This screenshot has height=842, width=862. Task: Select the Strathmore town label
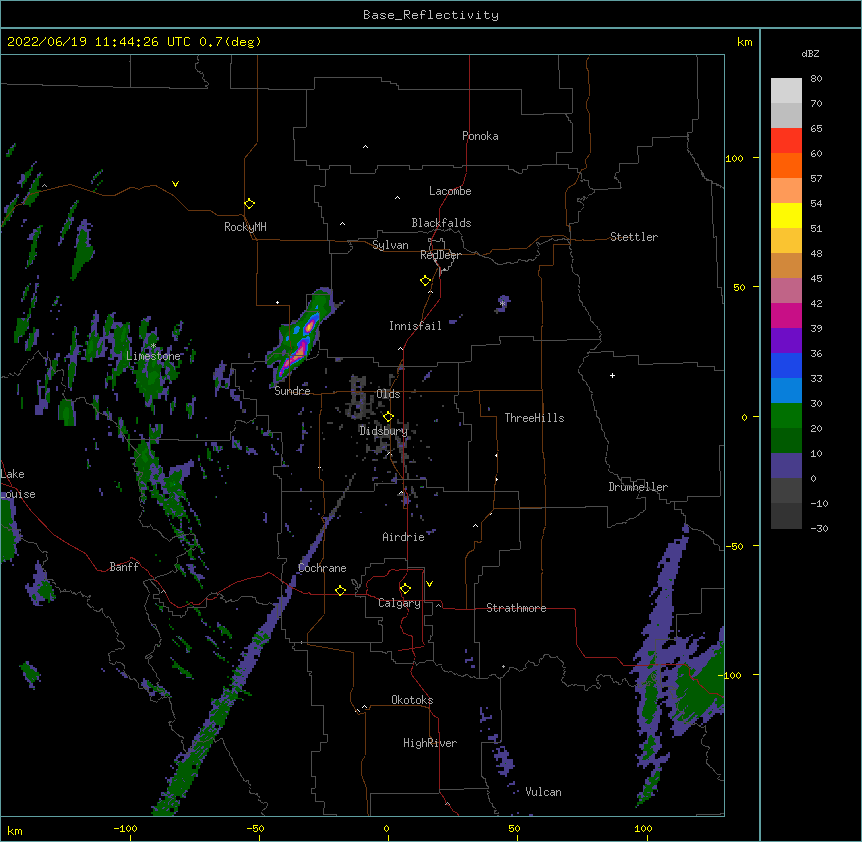click(x=516, y=608)
